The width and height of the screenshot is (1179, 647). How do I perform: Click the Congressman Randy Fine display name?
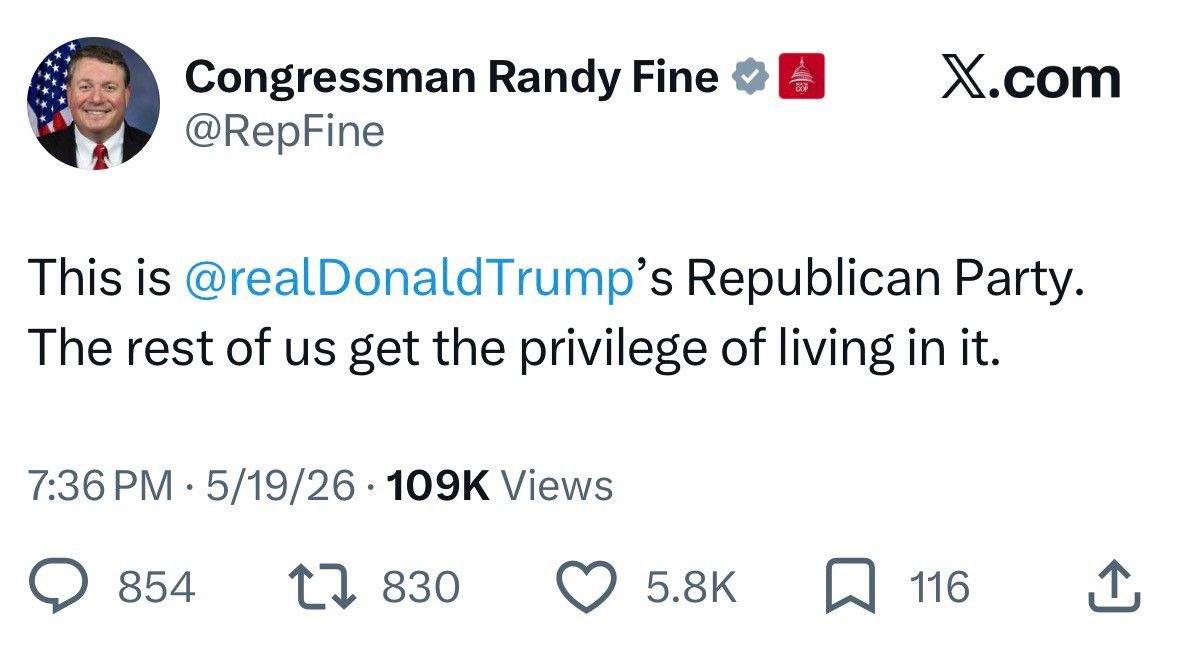451,77
